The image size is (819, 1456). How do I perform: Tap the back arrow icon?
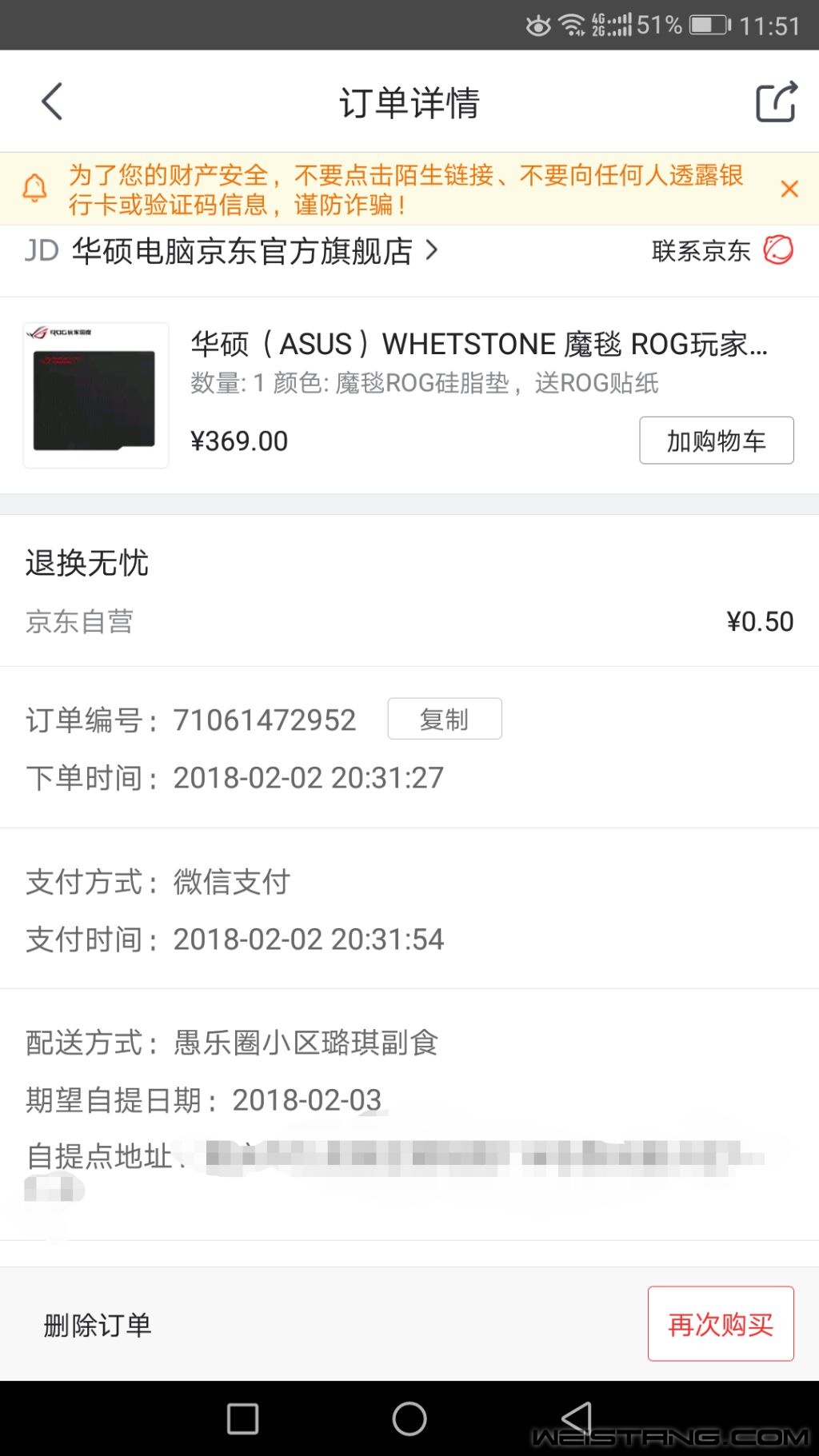(x=52, y=102)
